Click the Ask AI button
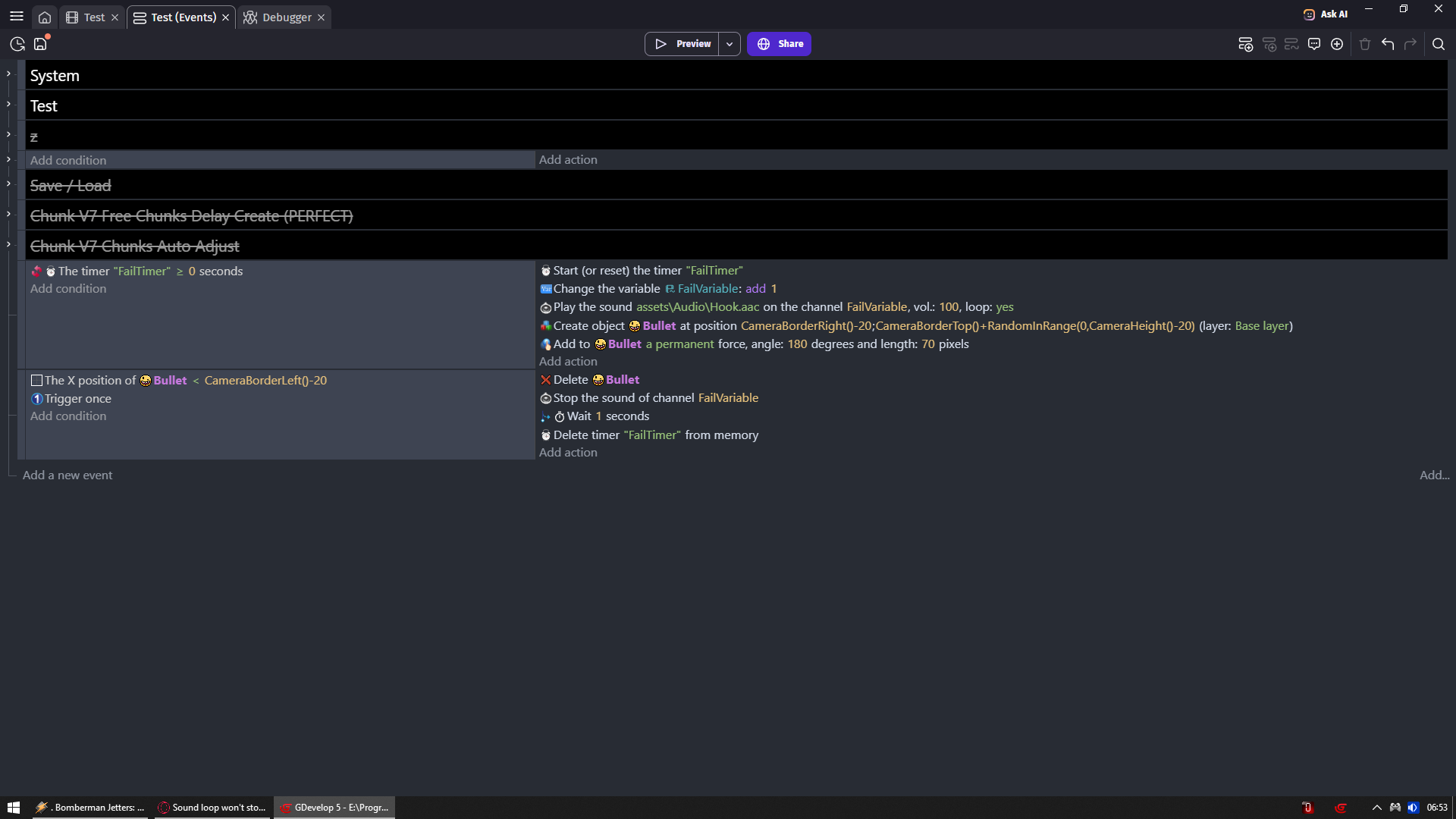The height and width of the screenshot is (819, 1456). click(x=1326, y=14)
